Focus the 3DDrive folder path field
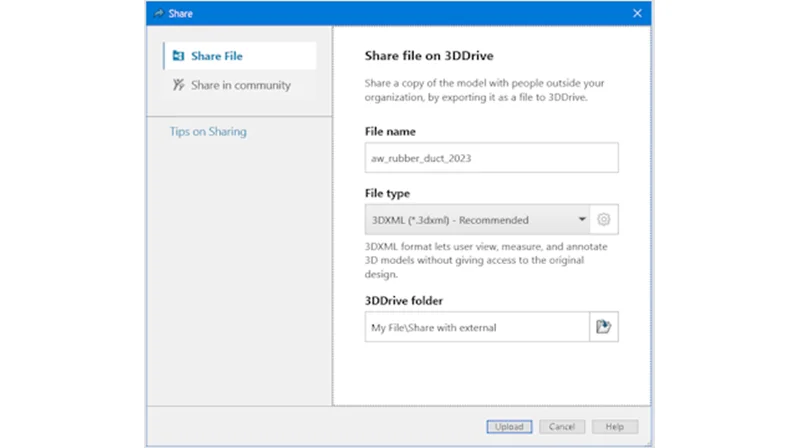Viewport: 800px width, 448px height. pyautogui.click(x=476, y=327)
